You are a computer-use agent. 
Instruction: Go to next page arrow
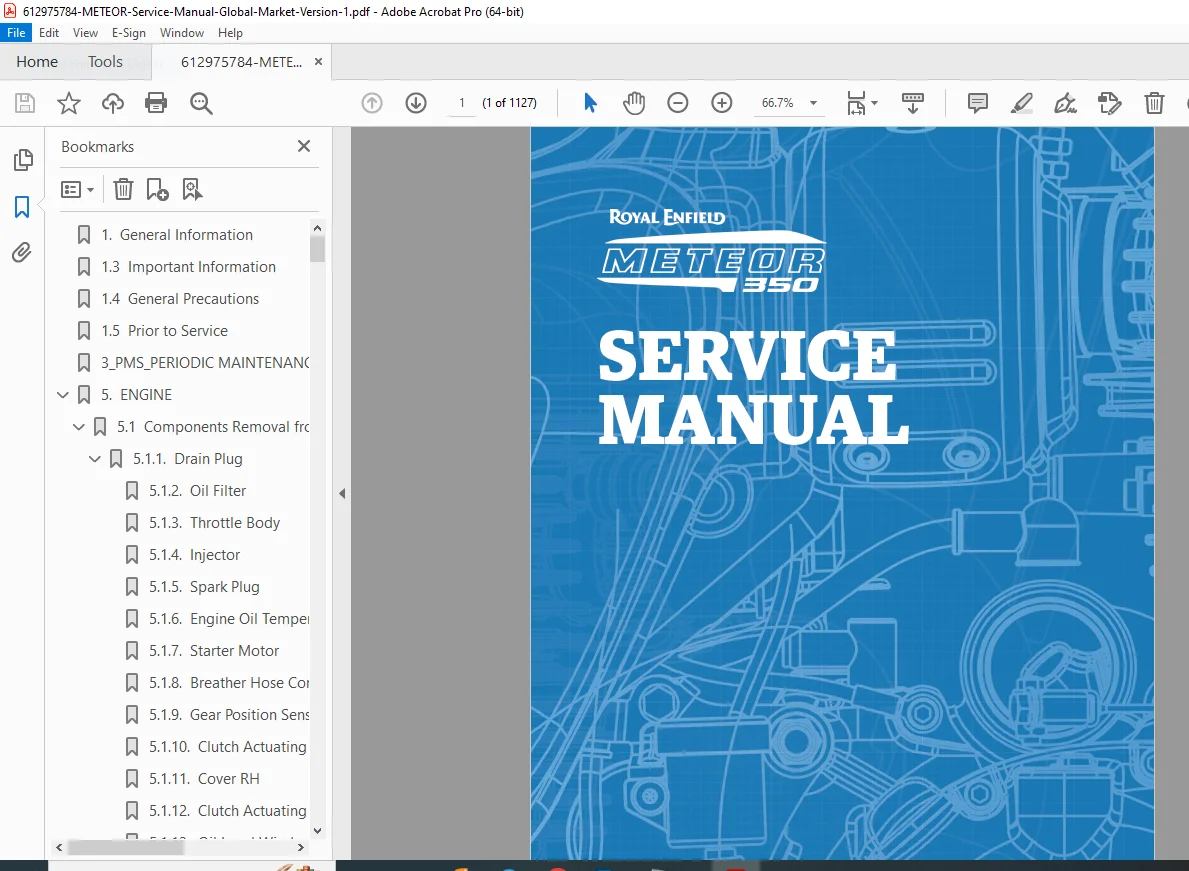click(x=416, y=103)
